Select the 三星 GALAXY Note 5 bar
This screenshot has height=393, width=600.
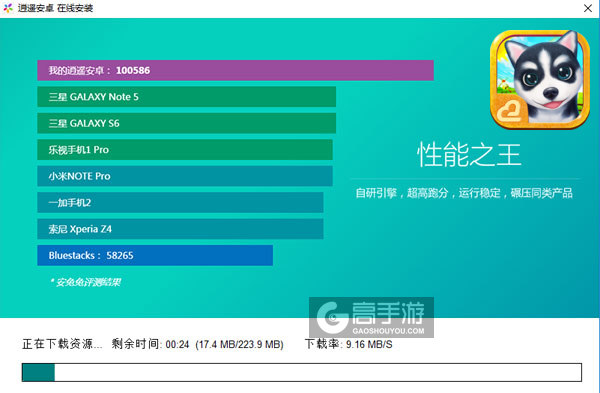(187, 97)
